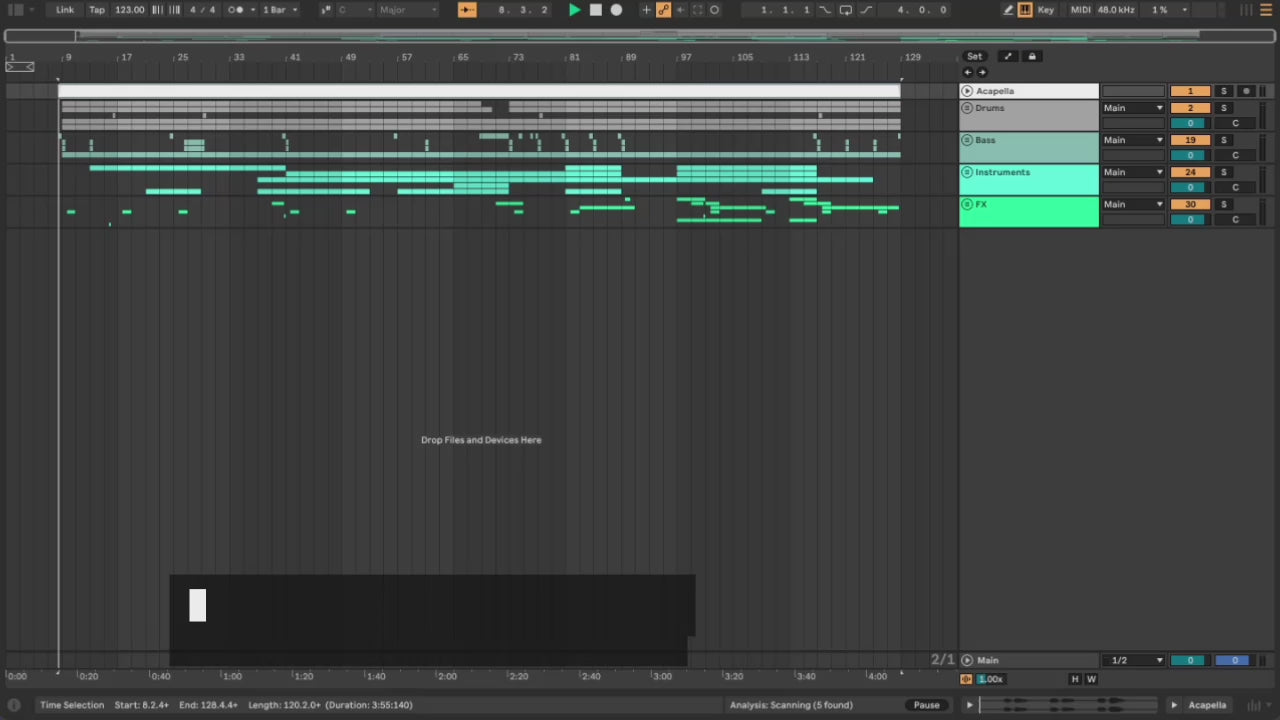
Task: Unfold the Drums group track
Action: [x=967, y=108]
